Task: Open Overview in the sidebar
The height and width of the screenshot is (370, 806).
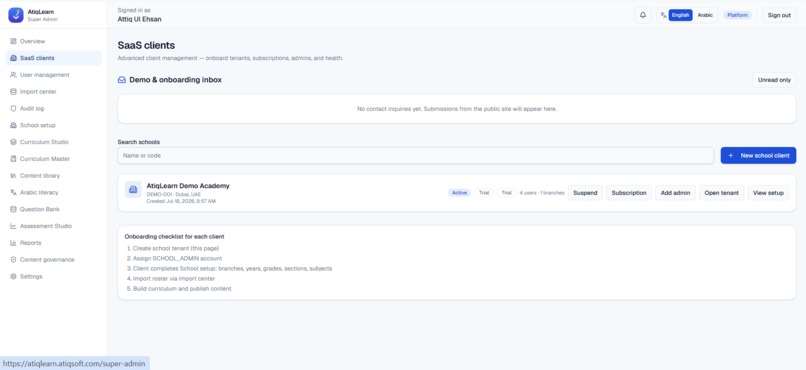Action: point(53,41)
